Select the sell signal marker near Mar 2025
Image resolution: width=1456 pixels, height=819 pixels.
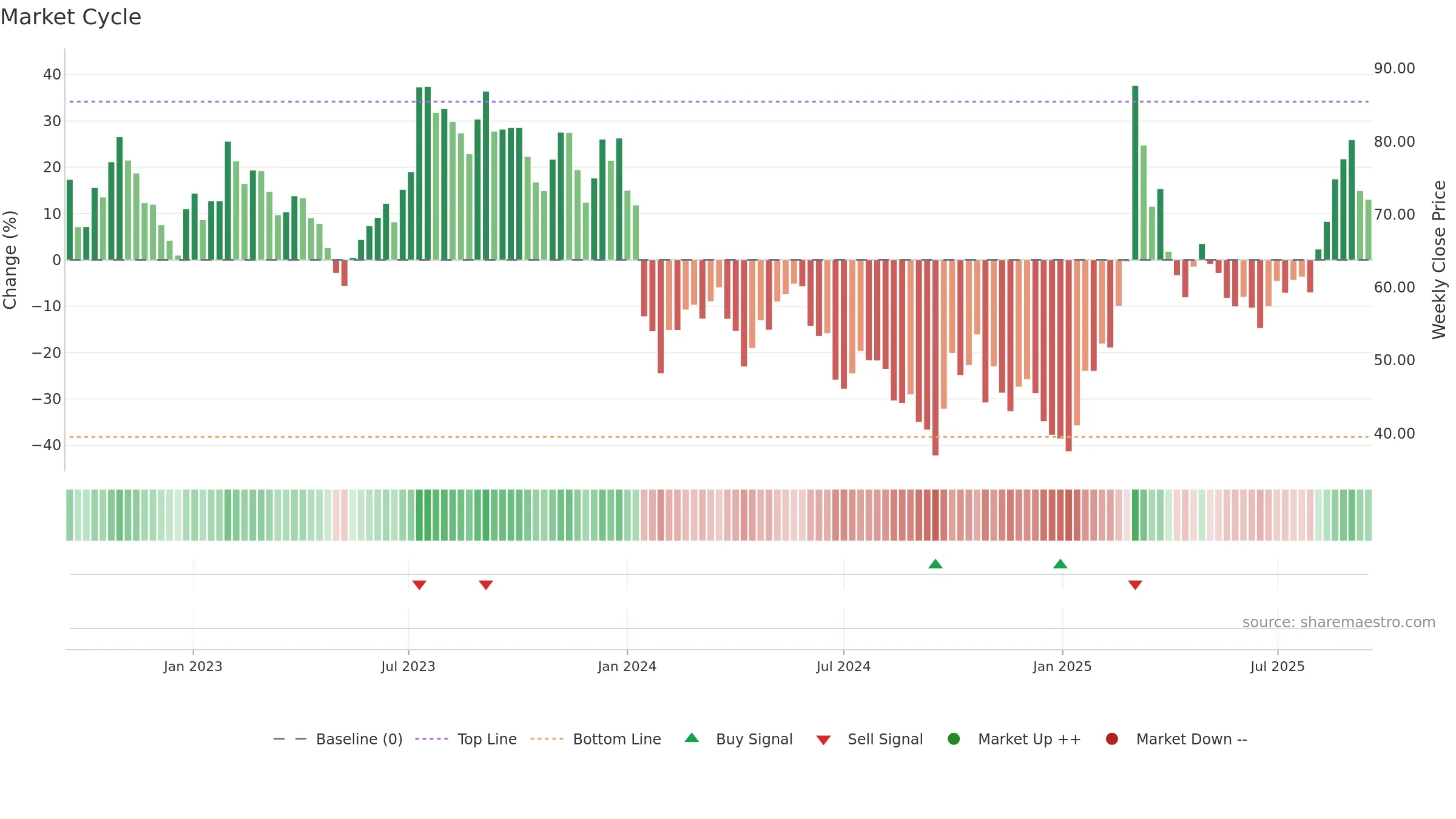coord(1136,585)
